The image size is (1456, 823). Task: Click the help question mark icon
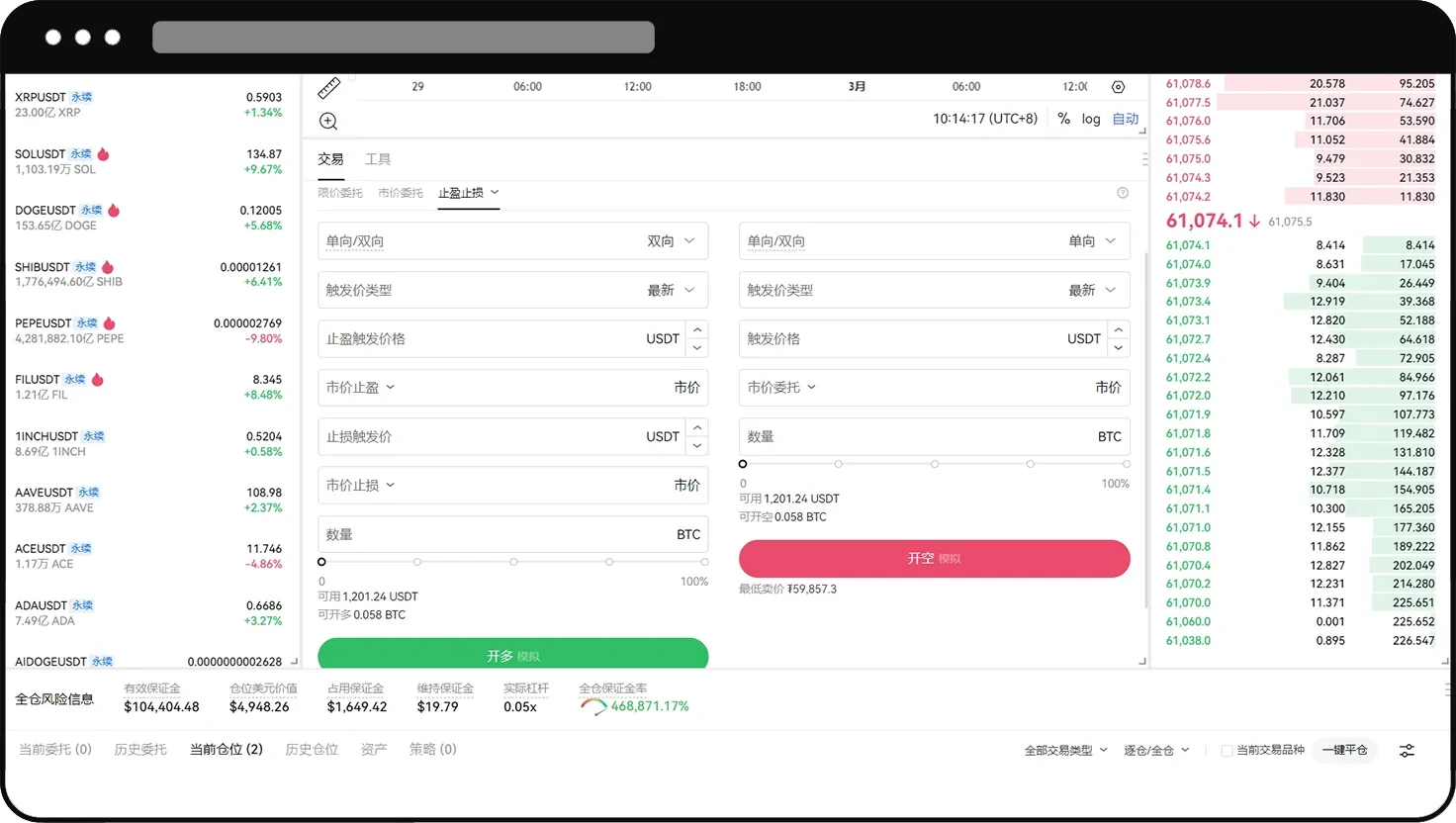[x=1123, y=193]
